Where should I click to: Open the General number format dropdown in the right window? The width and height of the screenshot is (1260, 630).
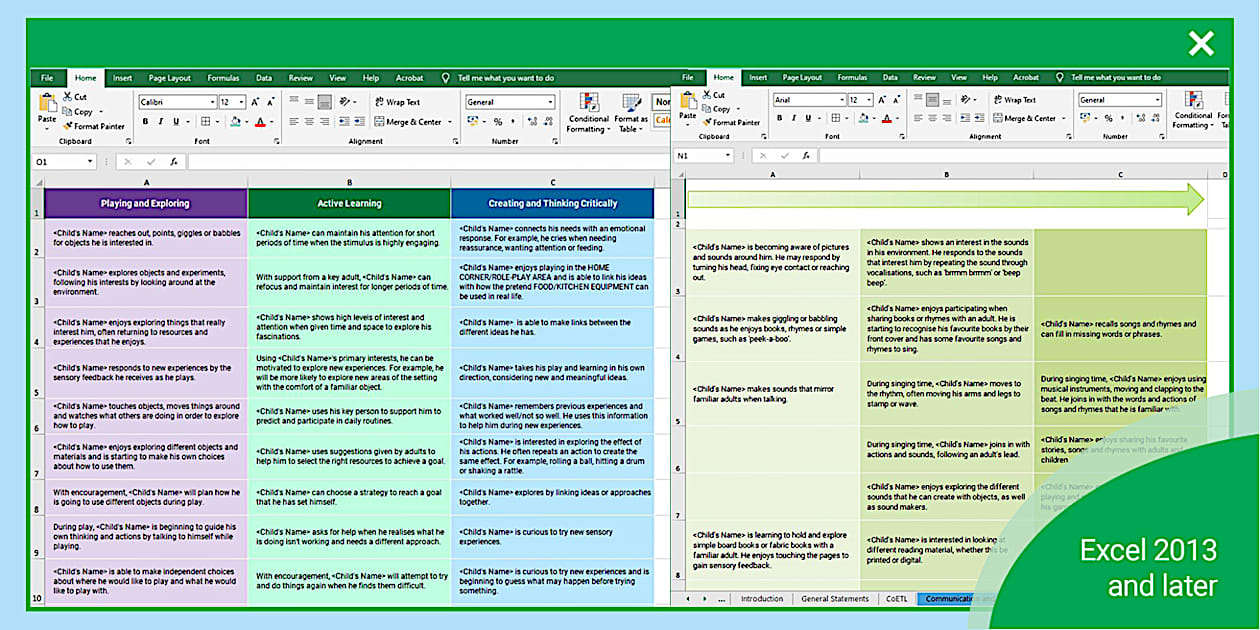tap(1158, 100)
